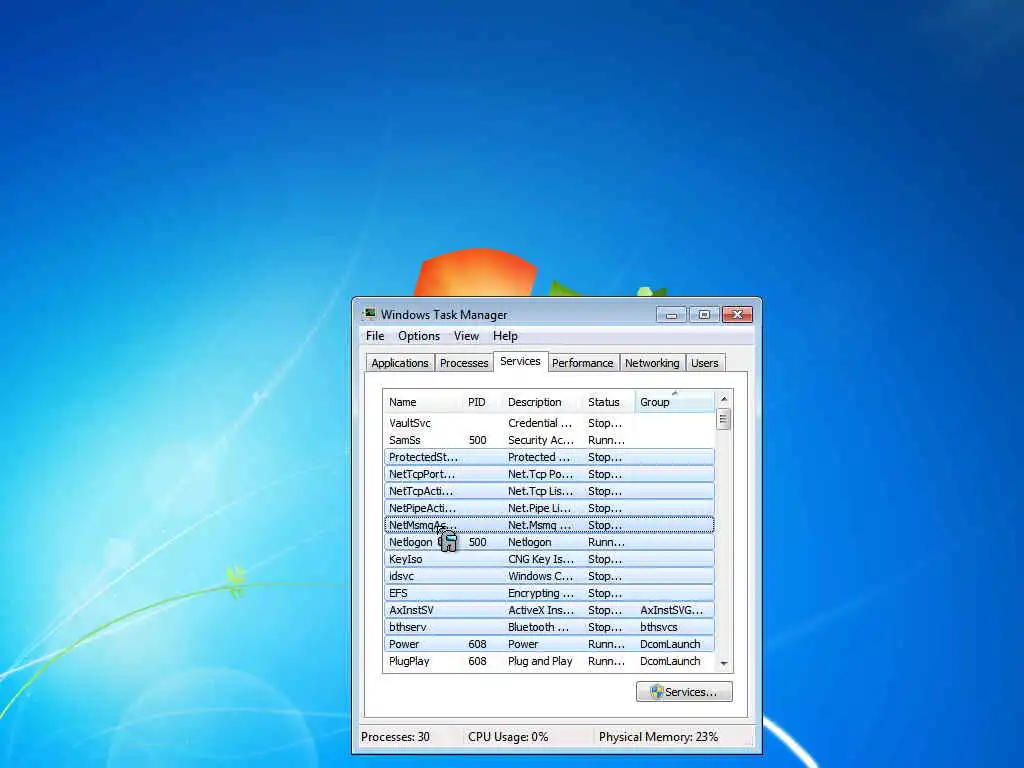This screenshot has width=1024, height=768.
Task: Maximize the Task Manager window
Action: coord(704,315)
